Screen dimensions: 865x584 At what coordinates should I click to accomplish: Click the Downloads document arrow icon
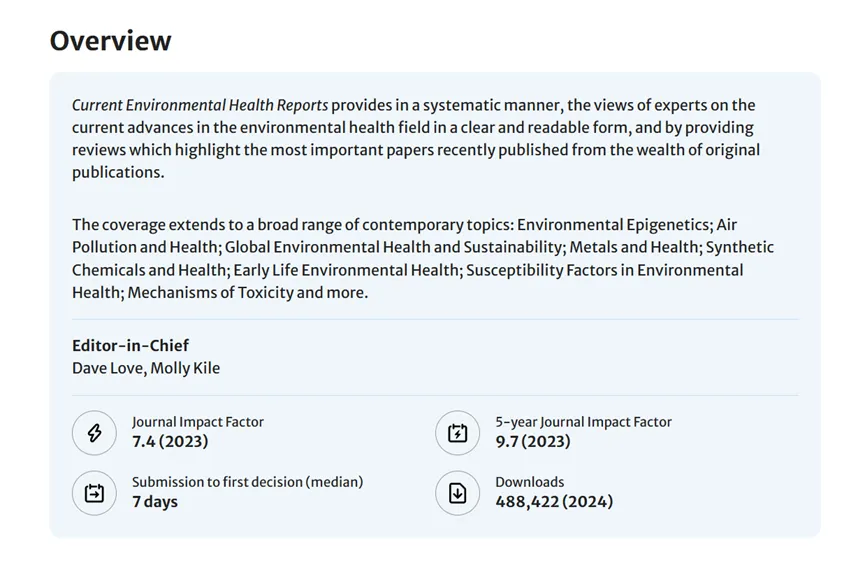457,493
